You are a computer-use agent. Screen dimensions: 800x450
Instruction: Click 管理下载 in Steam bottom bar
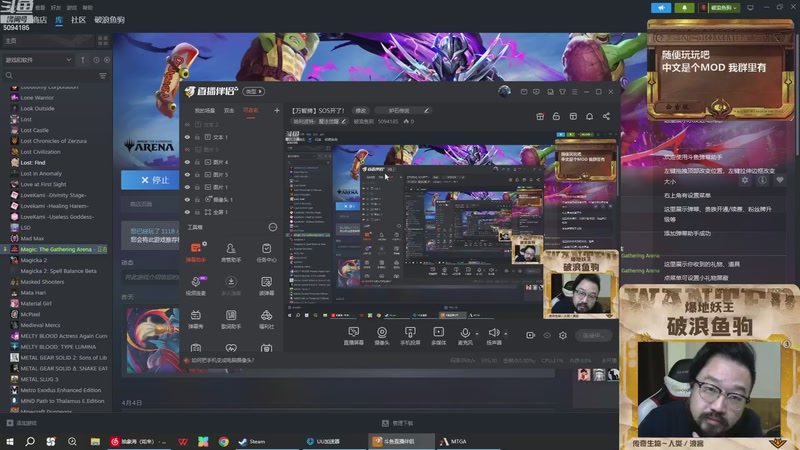(x=398, y=423)
